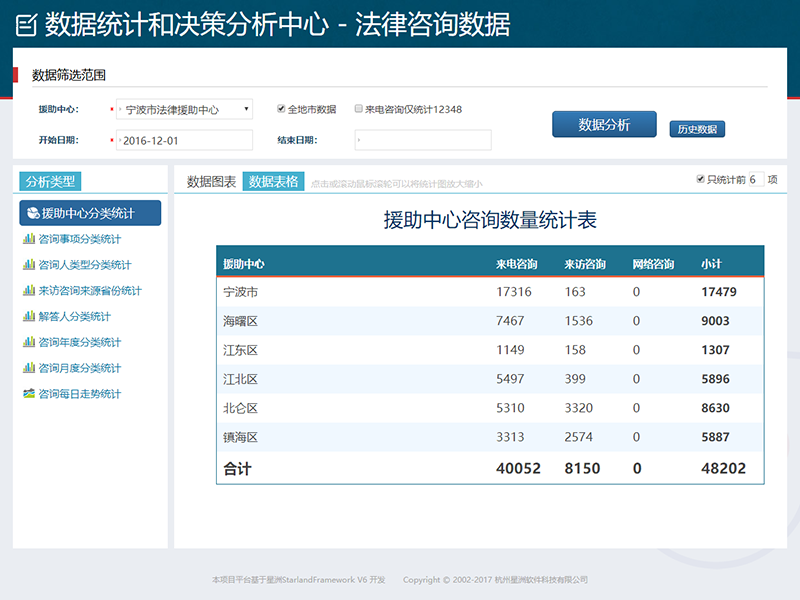Viewport: 800px width, 600px height.
Task: Toggle the 只统计前 checkbox
Action: coord(700,179)
